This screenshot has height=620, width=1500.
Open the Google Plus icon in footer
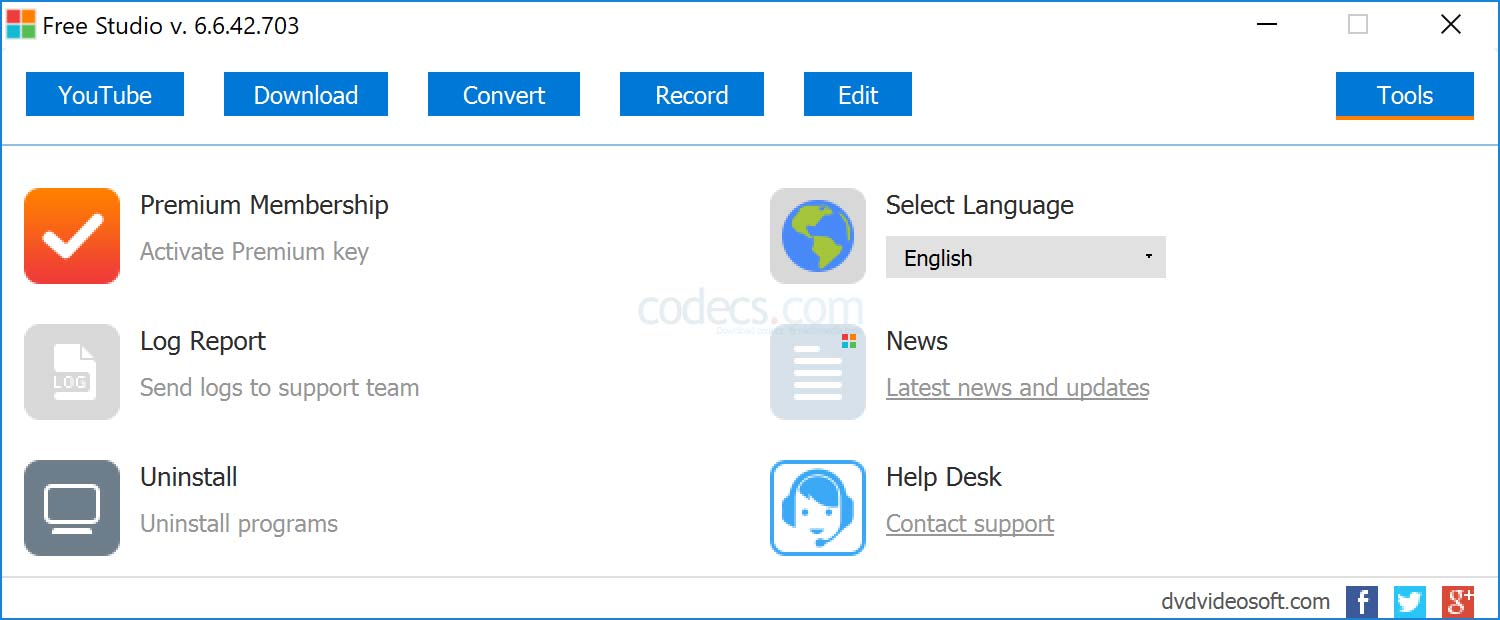click(x=1458, y=601)
